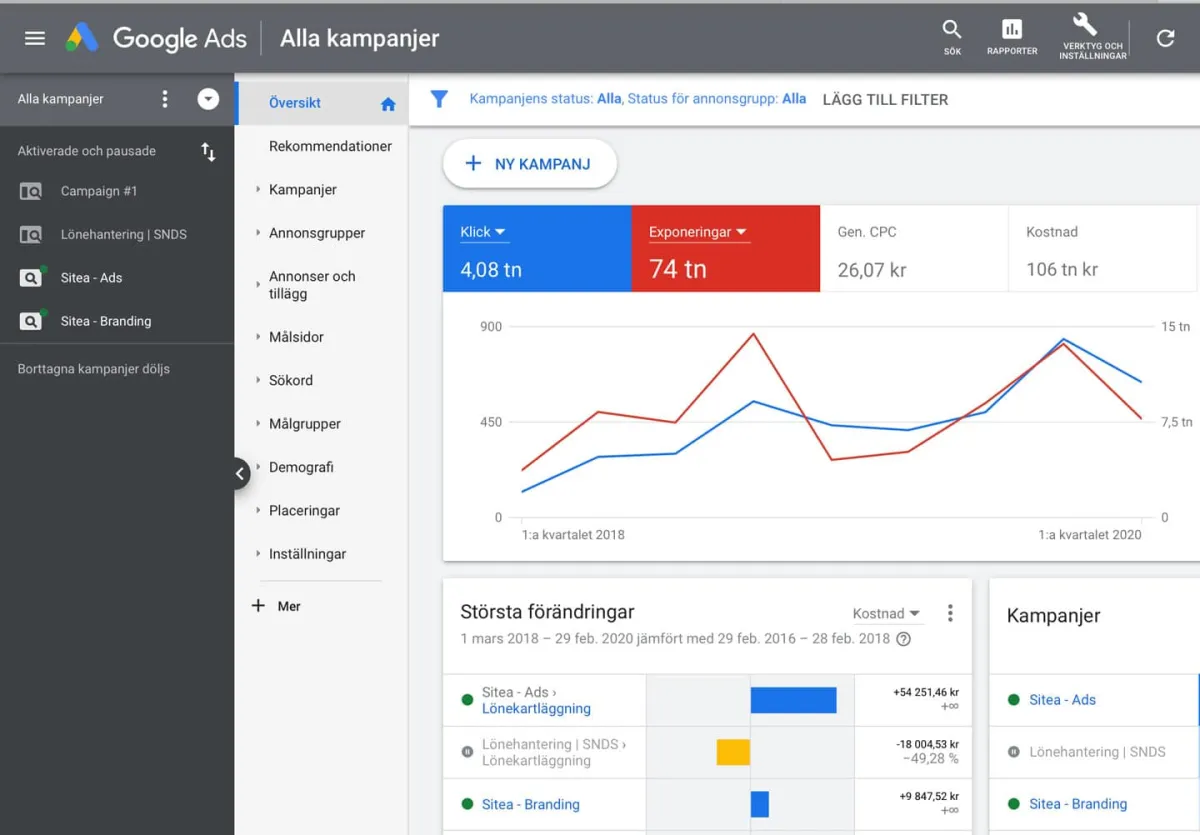This screenshot has width=1200, height=835.
Task: Open three-dot menu beside Alla kampanjer
Action: point(165,99)
